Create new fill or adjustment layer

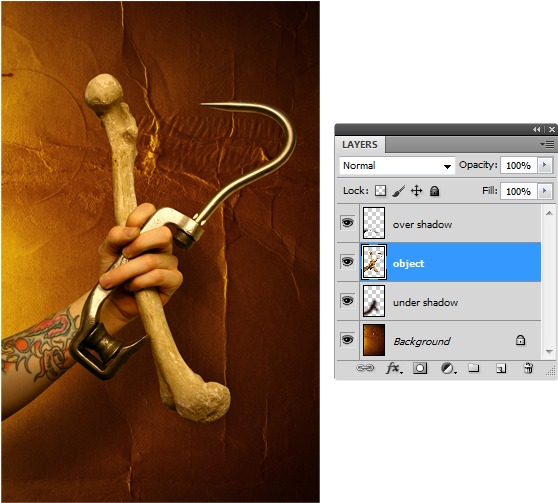pos(448,368)
